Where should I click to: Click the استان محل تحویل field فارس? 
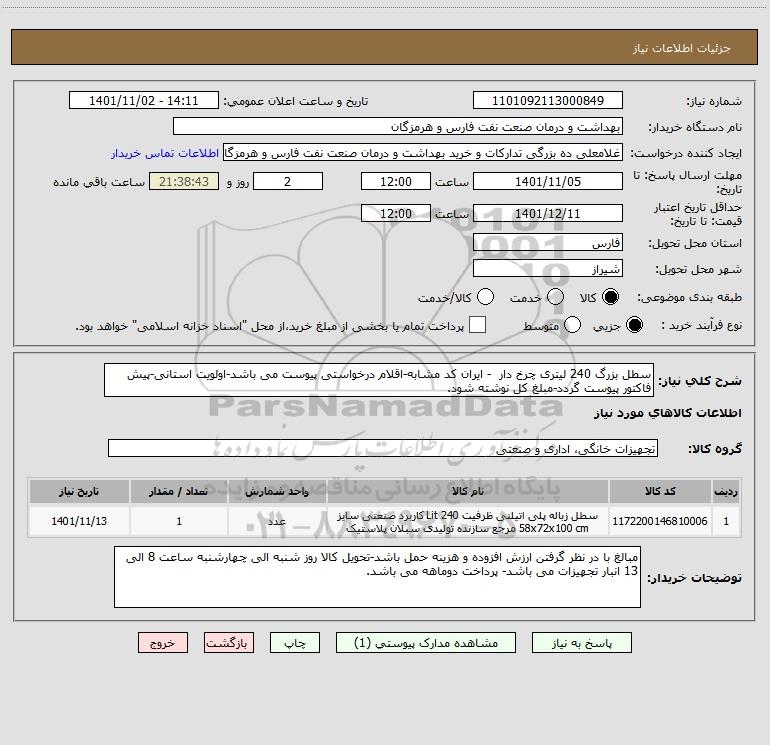548,243
